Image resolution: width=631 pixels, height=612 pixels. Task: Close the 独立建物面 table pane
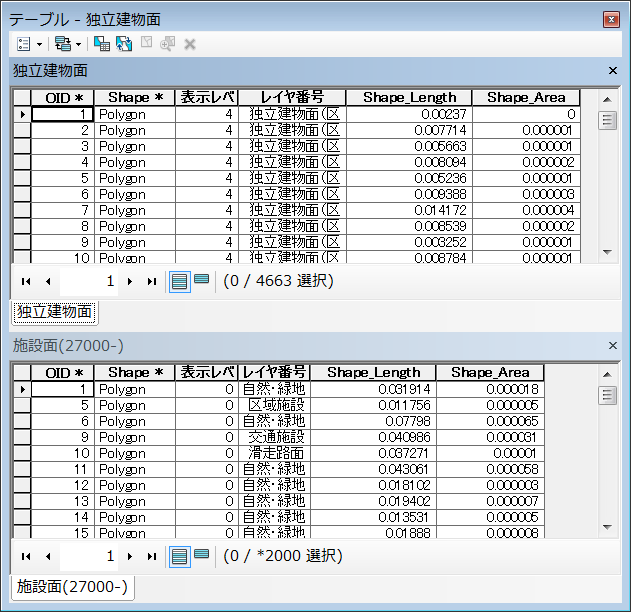pyautogui.click(x=612, y=71)
